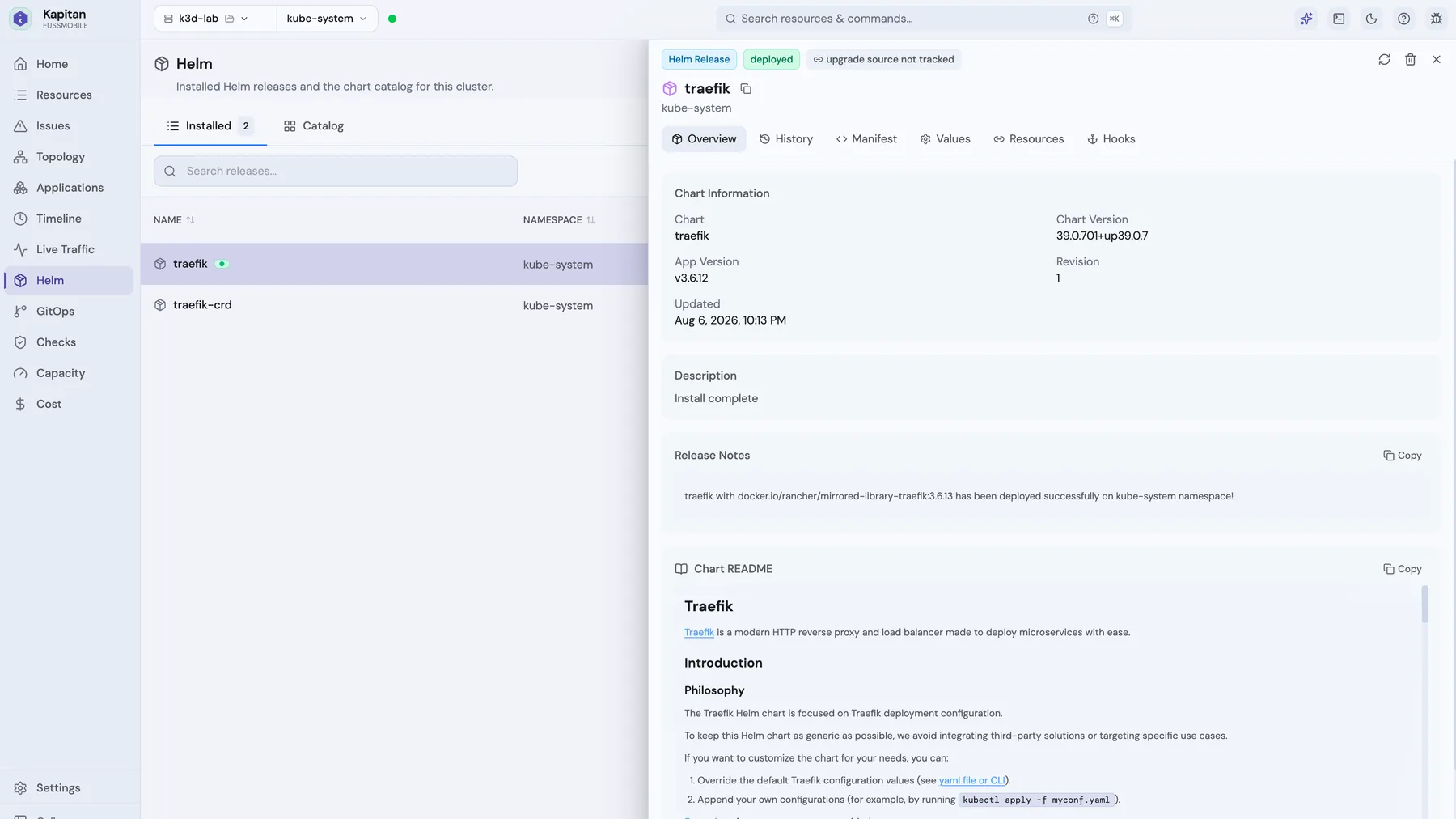Switch to the Catalog tab
The height and width of the screenshot is (819, 1456).
pyautogui.click(x=314, y=126)
